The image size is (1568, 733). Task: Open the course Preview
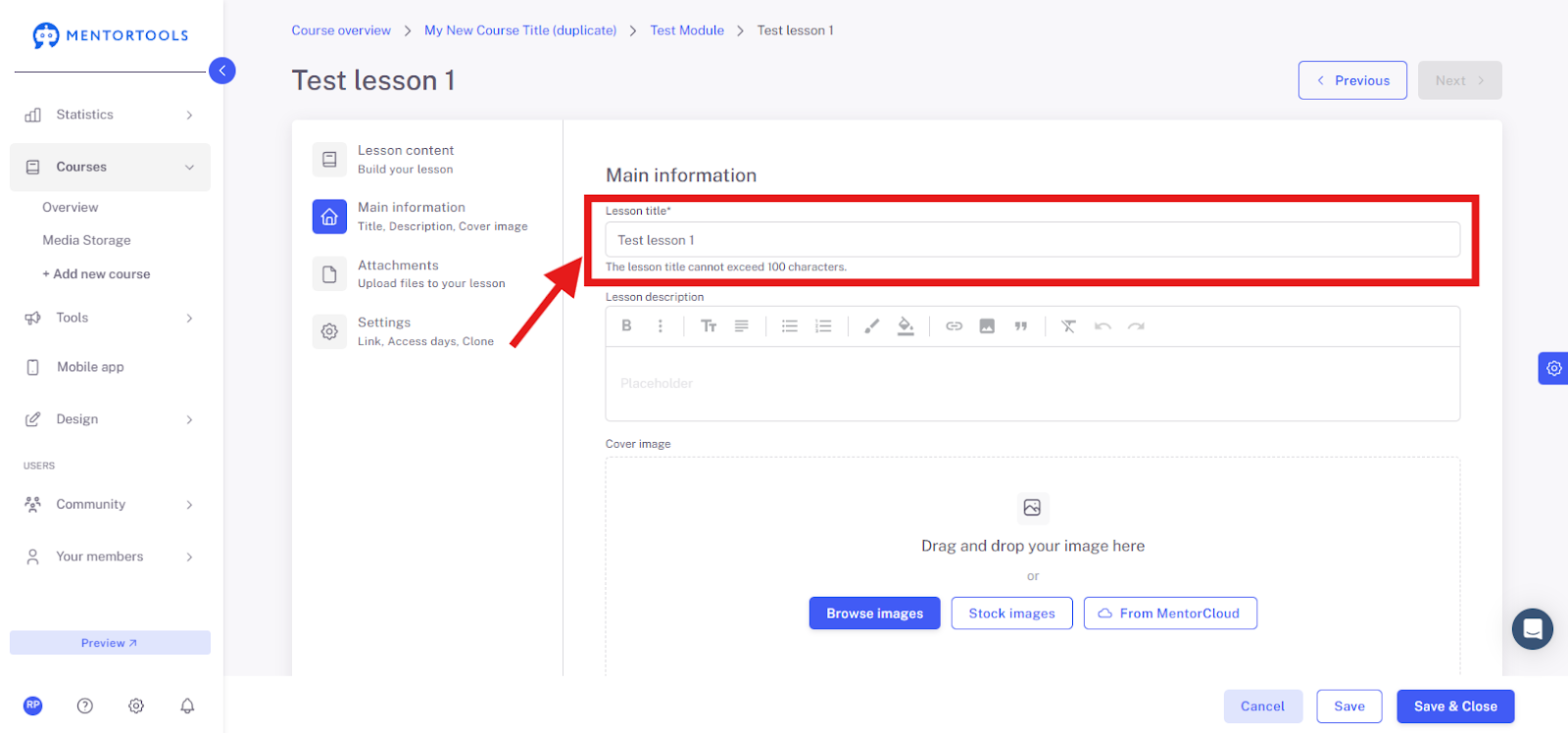(110, 643)
